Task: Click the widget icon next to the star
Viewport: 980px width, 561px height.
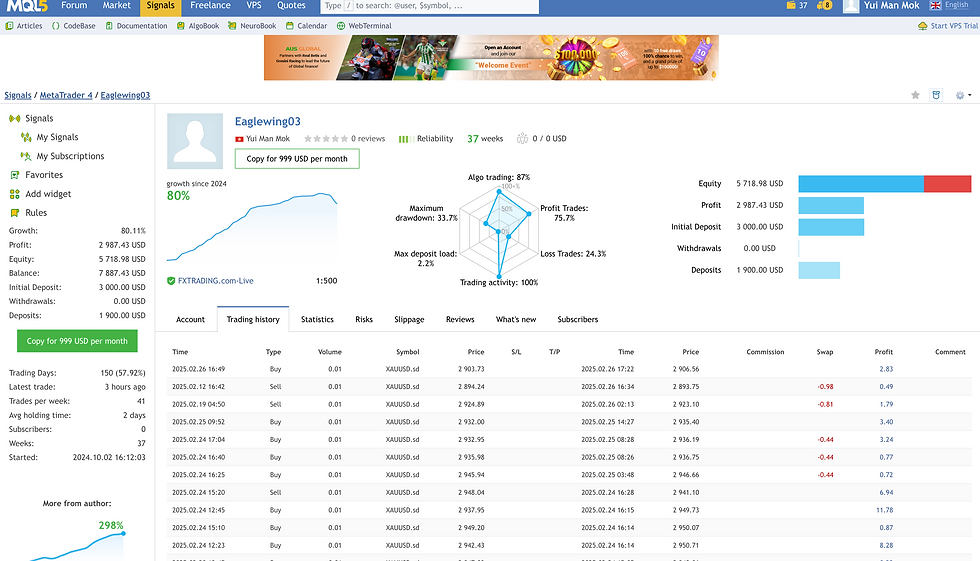Action: coord(936,95)
